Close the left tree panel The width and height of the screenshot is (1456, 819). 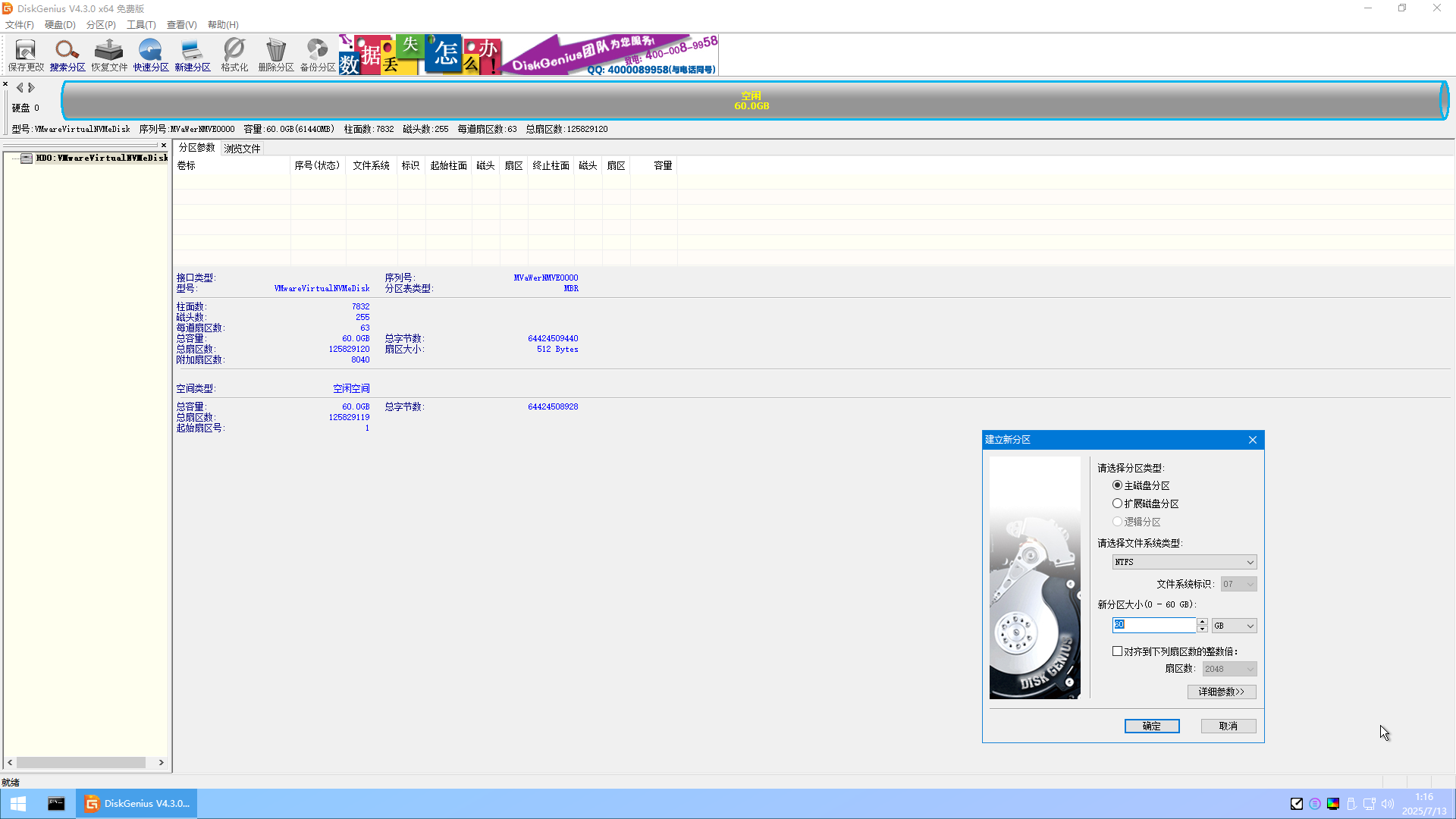163,145
